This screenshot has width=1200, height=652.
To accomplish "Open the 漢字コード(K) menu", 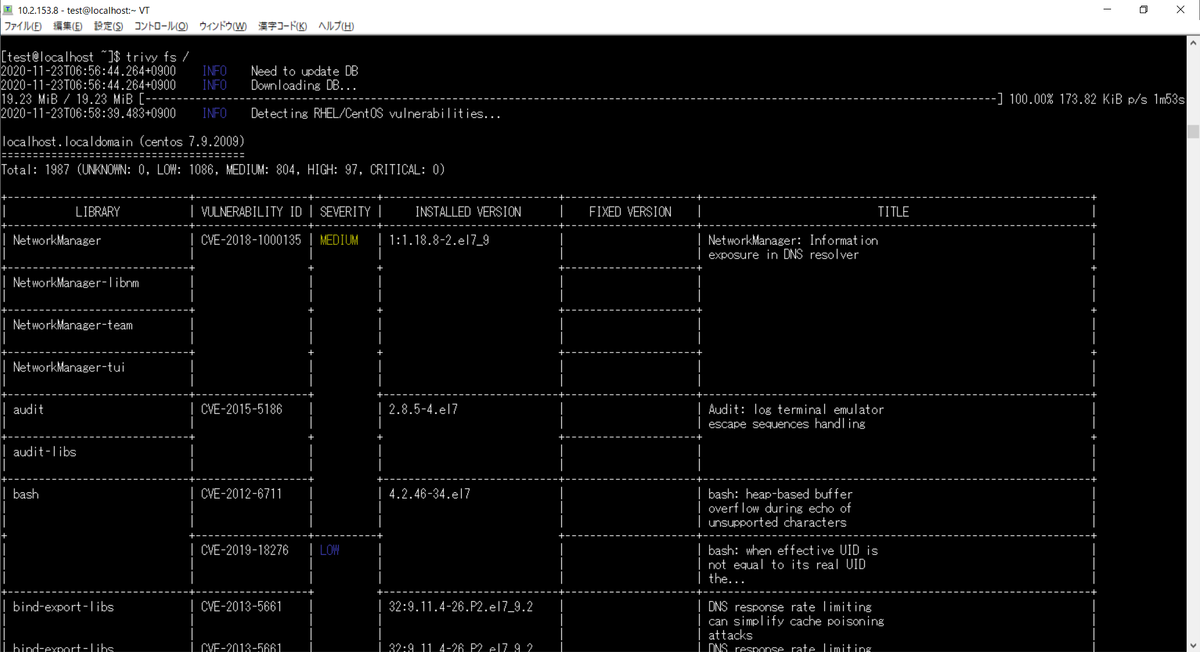I will click(283, 26).
